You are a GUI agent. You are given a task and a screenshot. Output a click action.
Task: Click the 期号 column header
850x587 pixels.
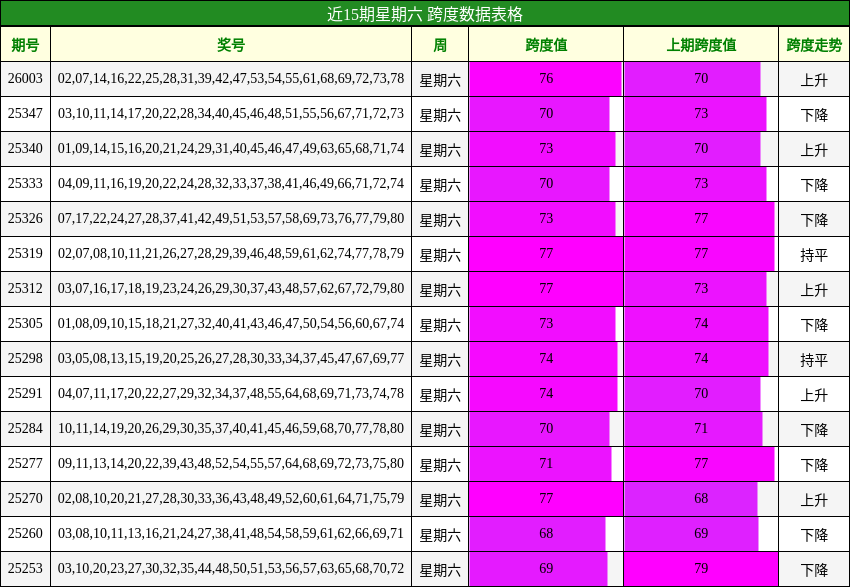[26, 45]
